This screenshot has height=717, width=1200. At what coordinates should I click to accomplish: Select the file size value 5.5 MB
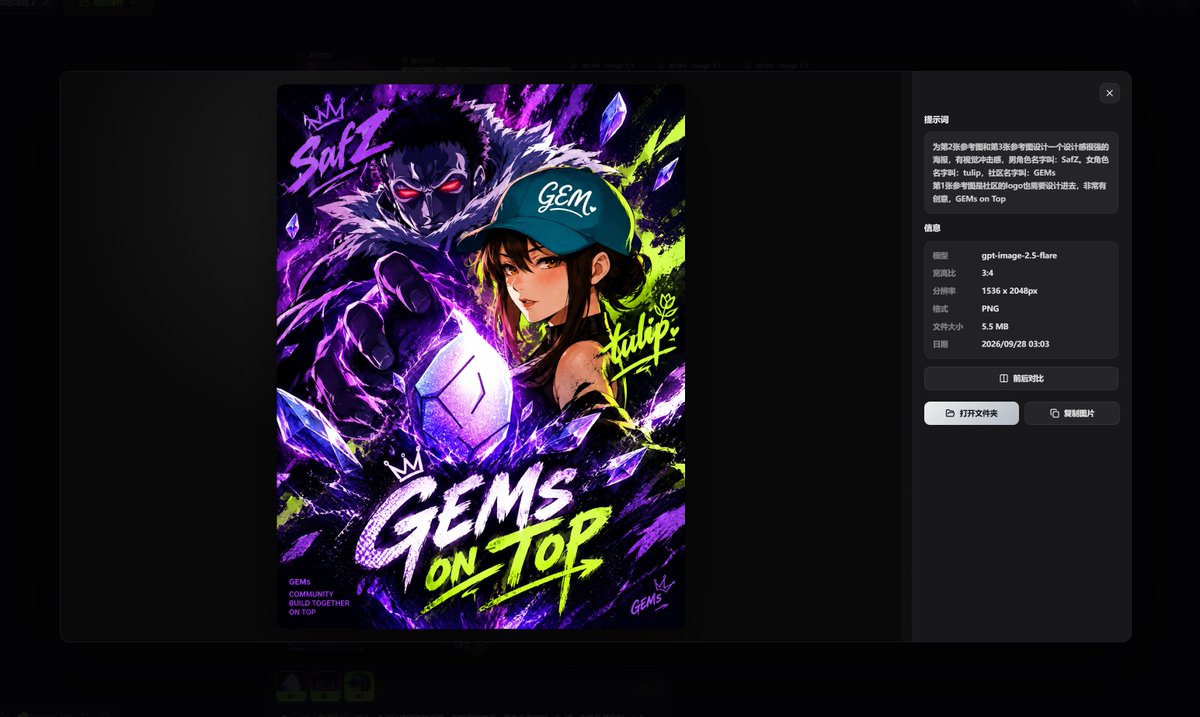coord(994,327)
